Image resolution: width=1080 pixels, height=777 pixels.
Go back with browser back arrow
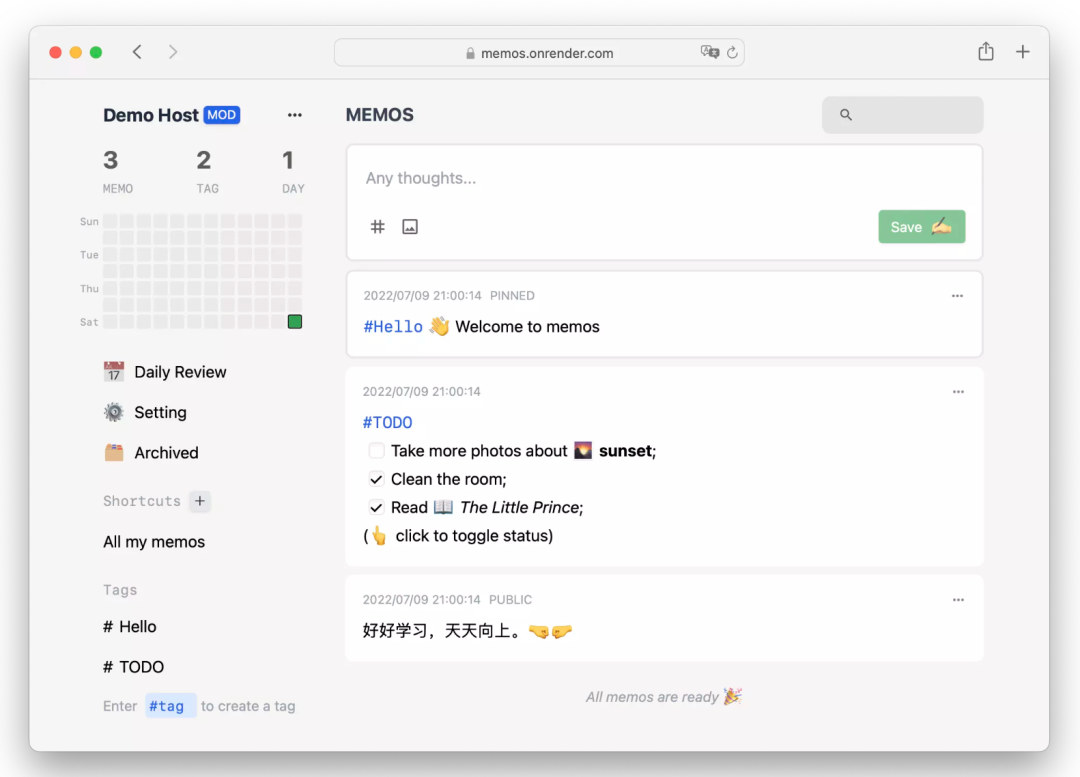click(137, 52)
